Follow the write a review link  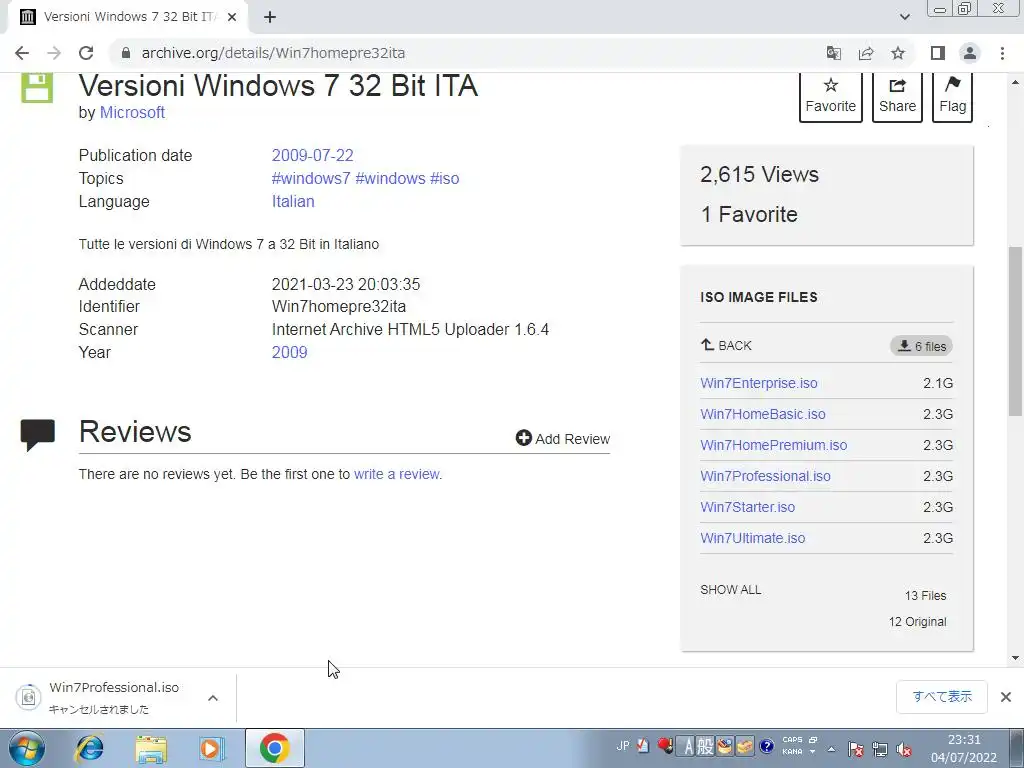tap(396, 474)
